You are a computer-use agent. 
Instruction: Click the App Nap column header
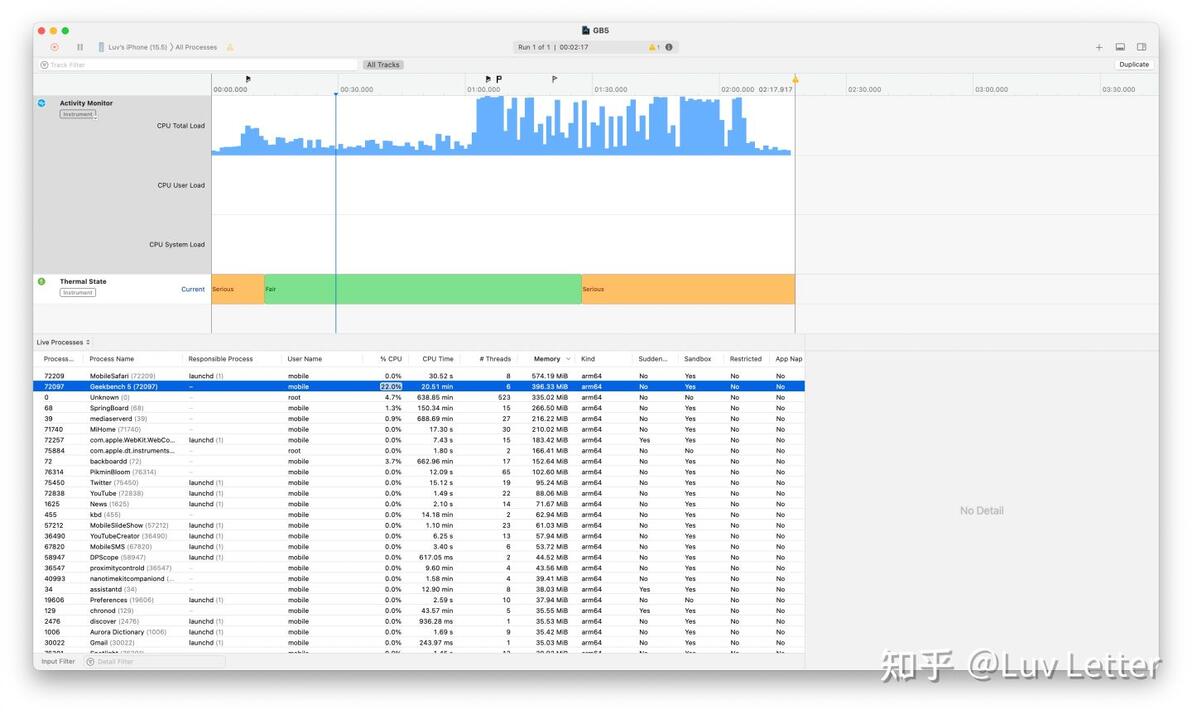pyautogui.click(x=788, y=359)
